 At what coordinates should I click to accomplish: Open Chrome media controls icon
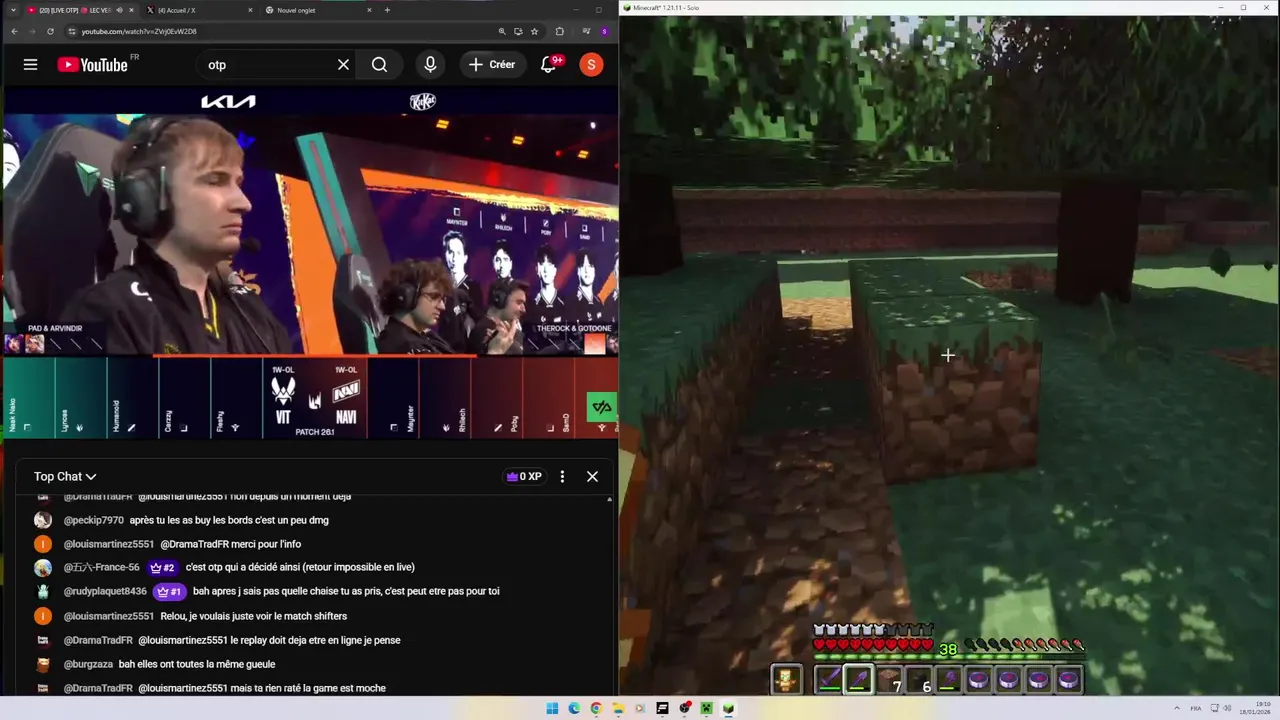pyautogui.click(x=586, y=31)
